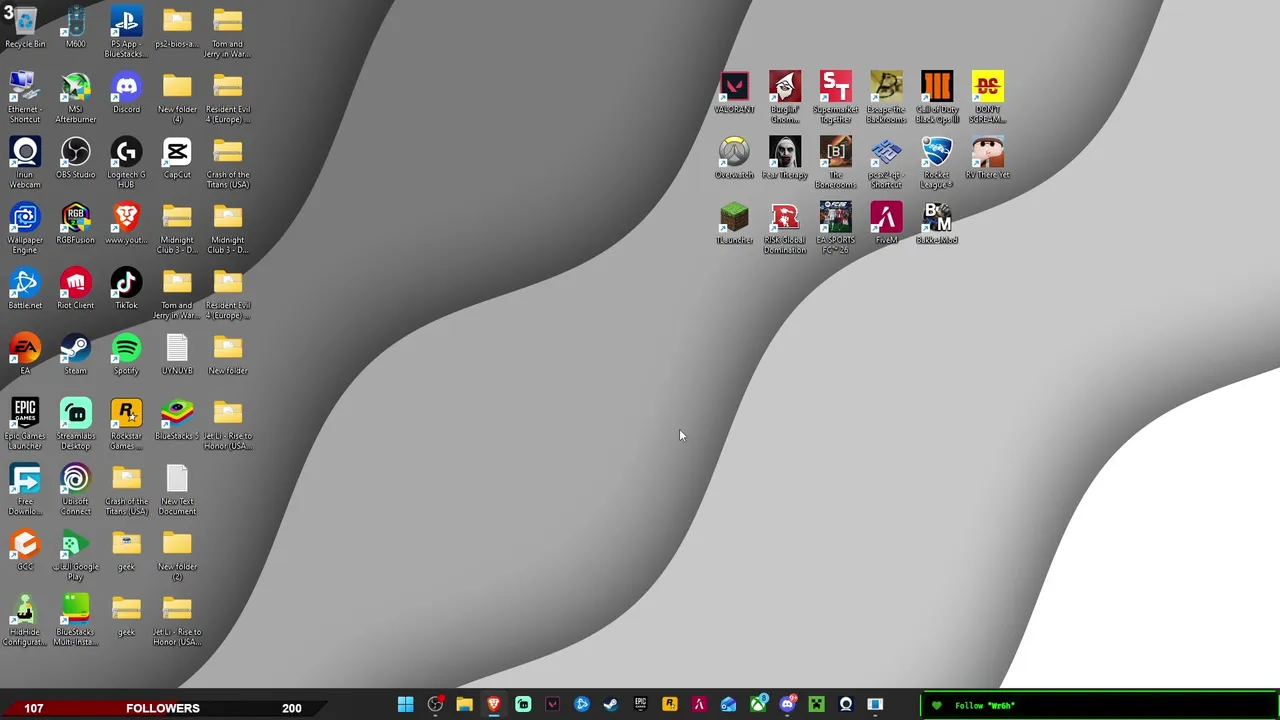This screenshot has width=1280, height=720.
Task: Select the Brave www.yout... desktop shortcut
Action: click(x=126, y=223)
